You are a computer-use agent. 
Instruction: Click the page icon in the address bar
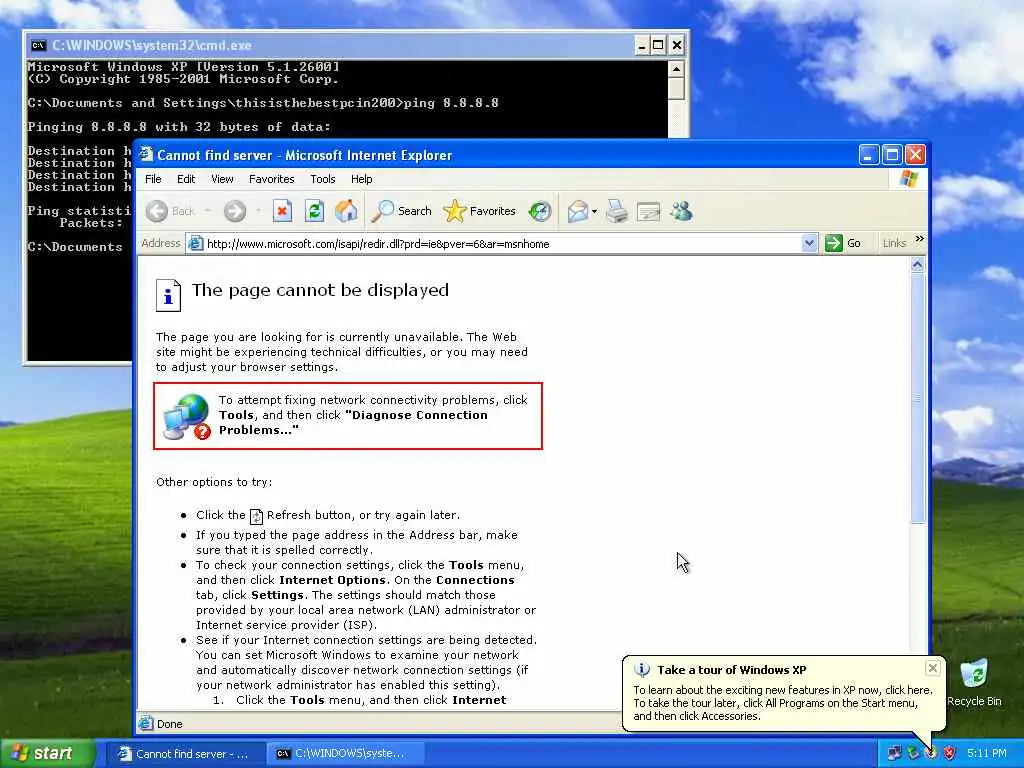[x=195, y=244]
